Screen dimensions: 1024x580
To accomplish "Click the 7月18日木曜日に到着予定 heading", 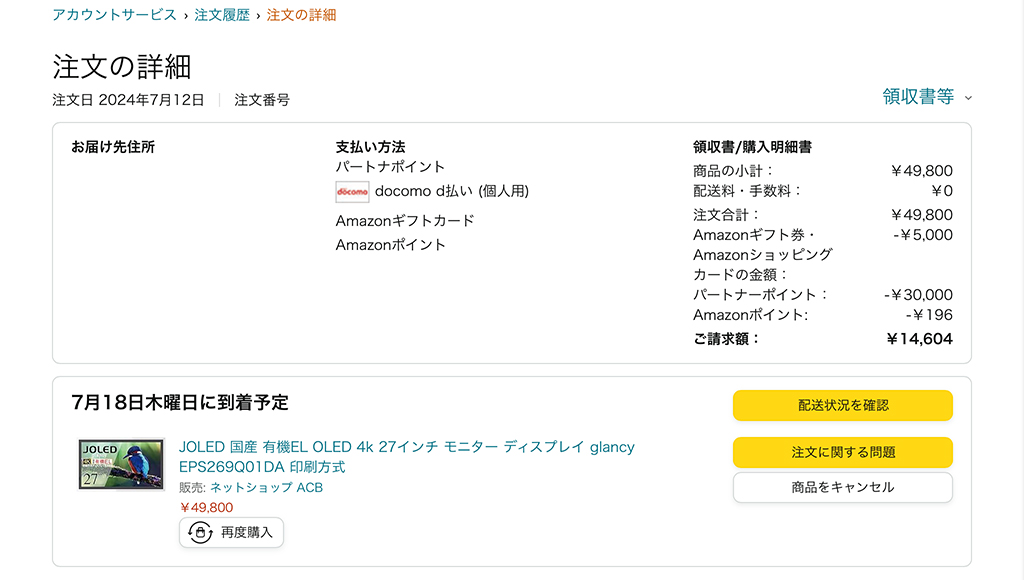I will click(180, 402).
